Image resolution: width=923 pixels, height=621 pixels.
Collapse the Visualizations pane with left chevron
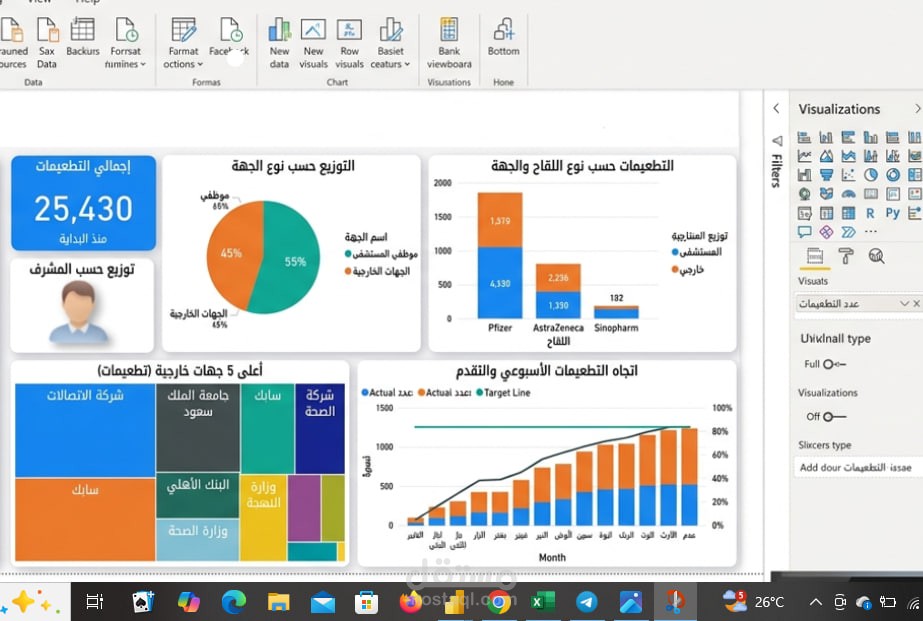[776, 108]
